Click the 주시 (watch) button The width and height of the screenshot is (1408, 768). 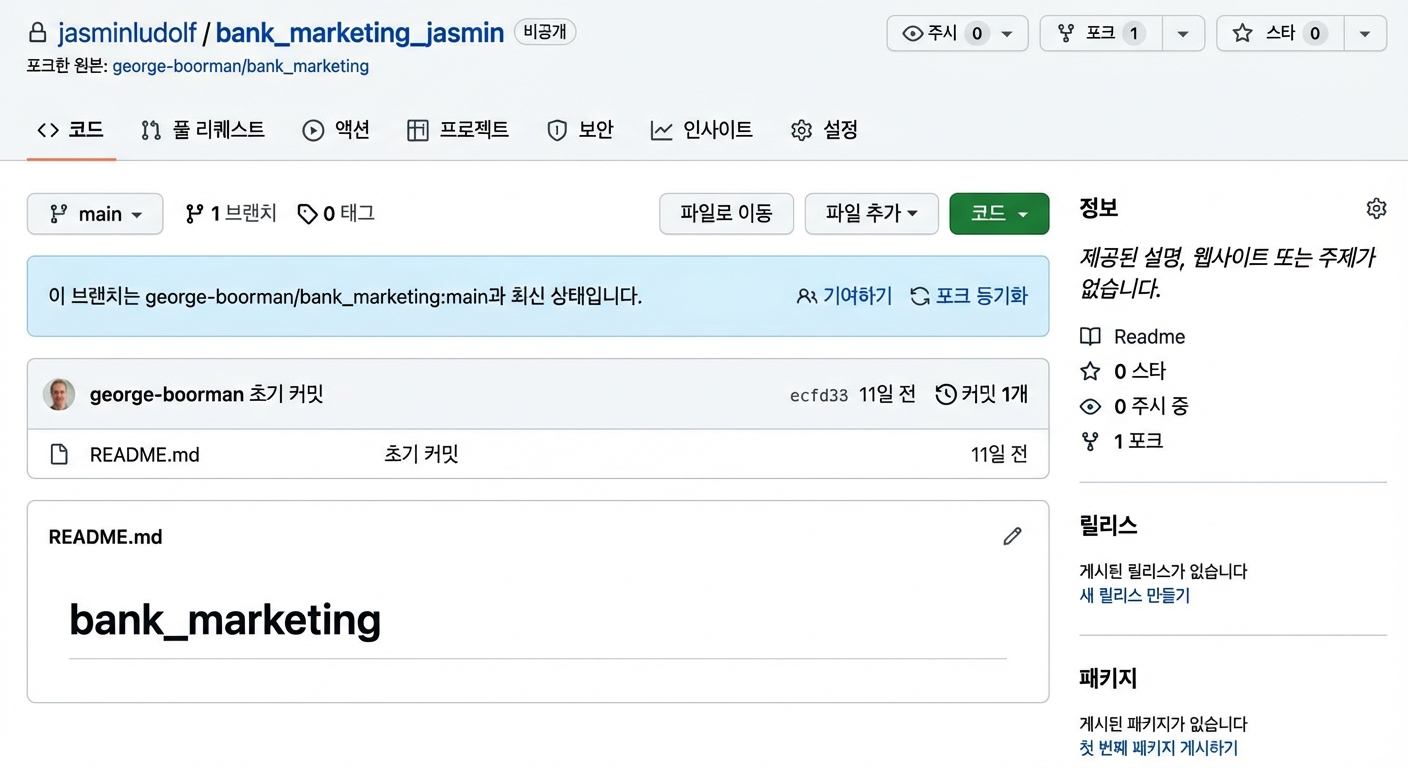tap(944, 33)
